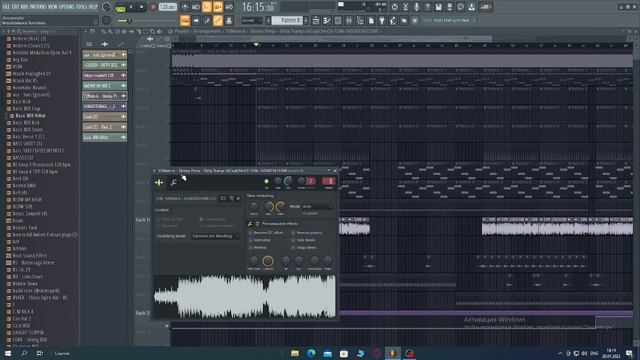The image size is (640, 360).
Task: Click the green plus icon in sampler window
Action: click(159, 182)
